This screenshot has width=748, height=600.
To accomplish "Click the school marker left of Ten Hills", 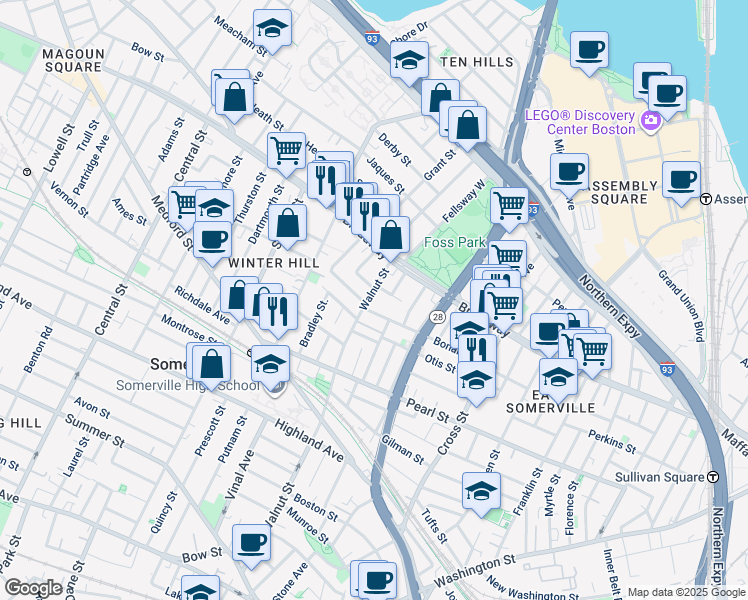I will [409, 61].
